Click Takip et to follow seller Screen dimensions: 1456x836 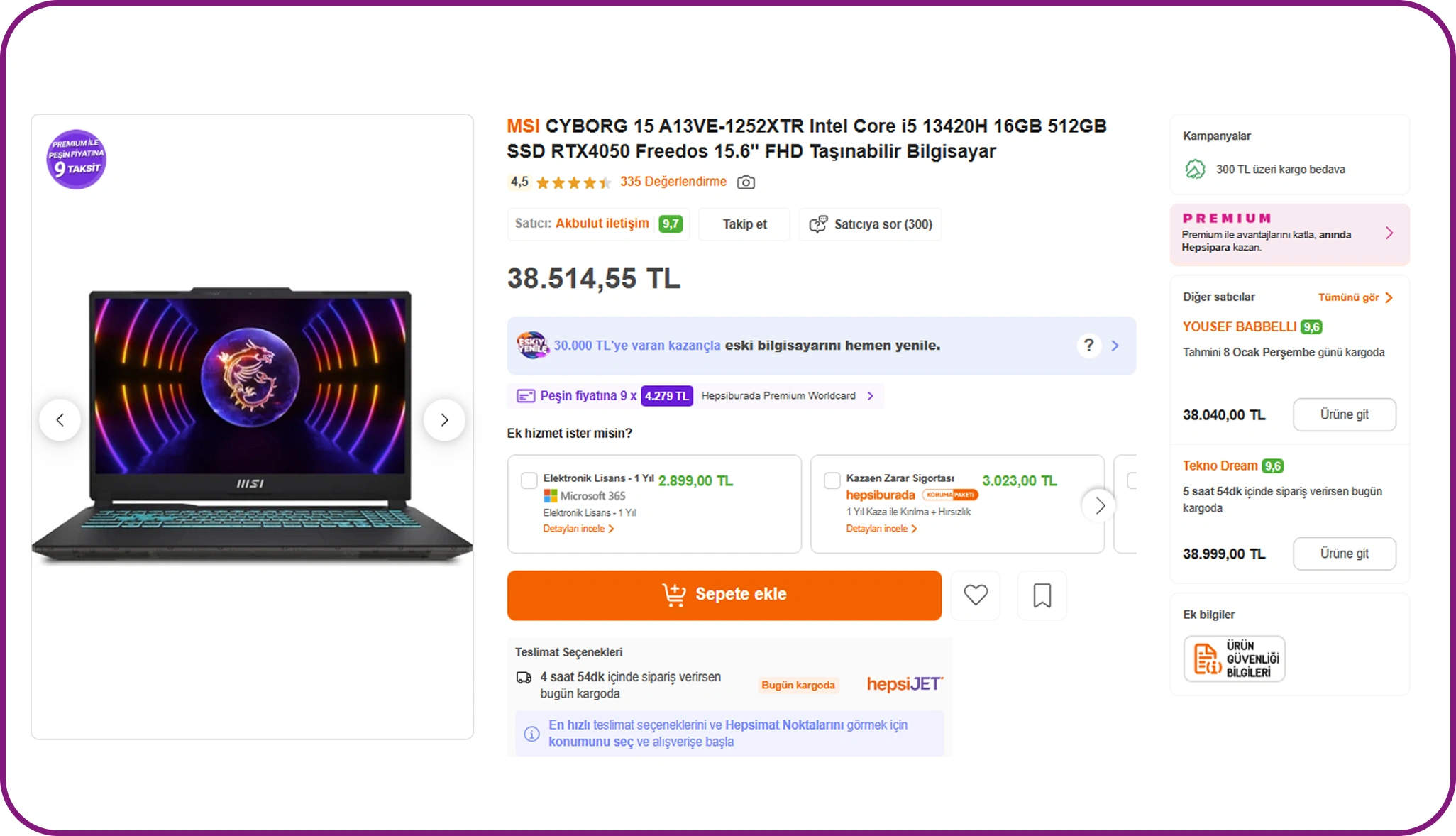[744, 224]
